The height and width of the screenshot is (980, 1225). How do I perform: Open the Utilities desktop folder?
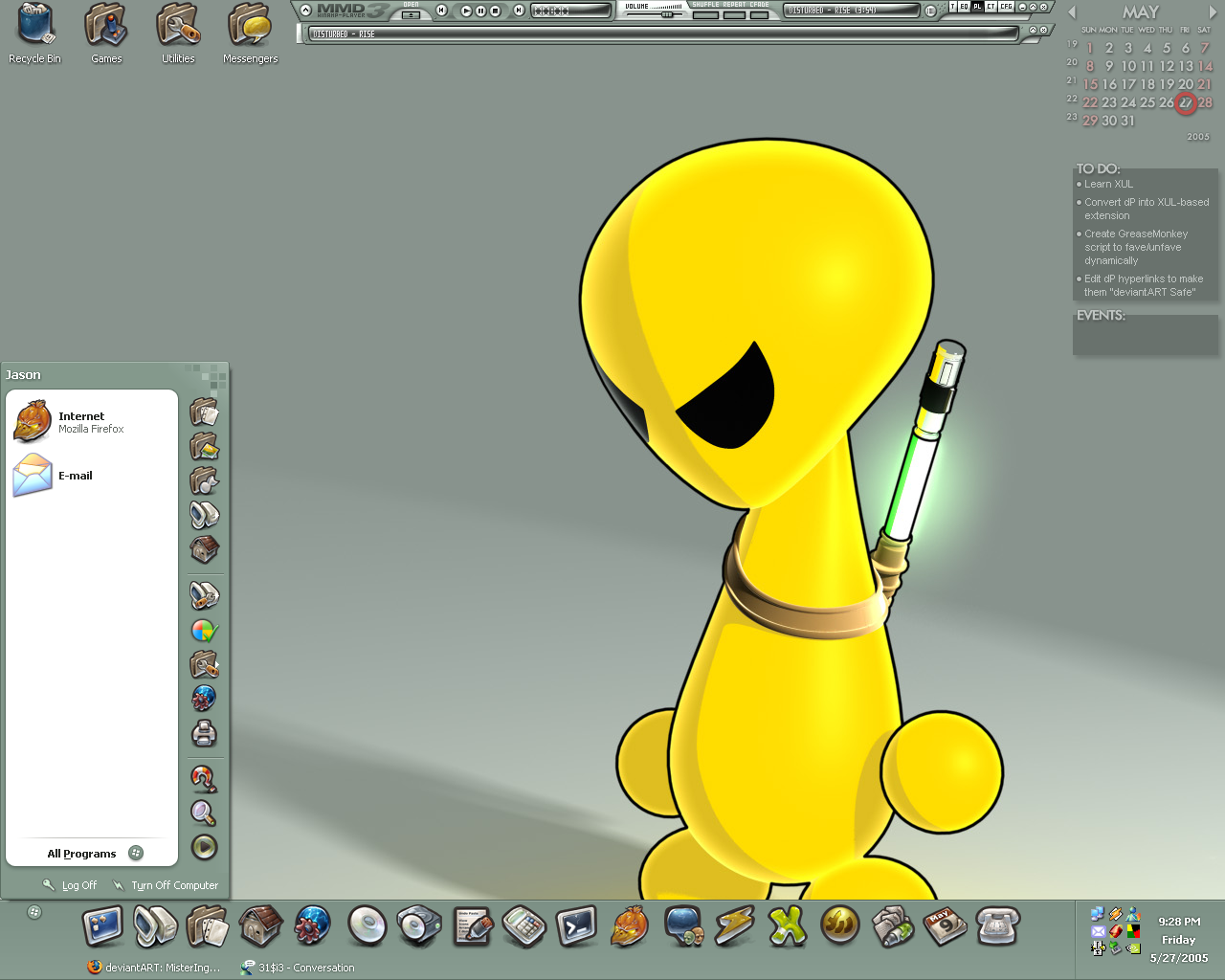tap(178, 26)
